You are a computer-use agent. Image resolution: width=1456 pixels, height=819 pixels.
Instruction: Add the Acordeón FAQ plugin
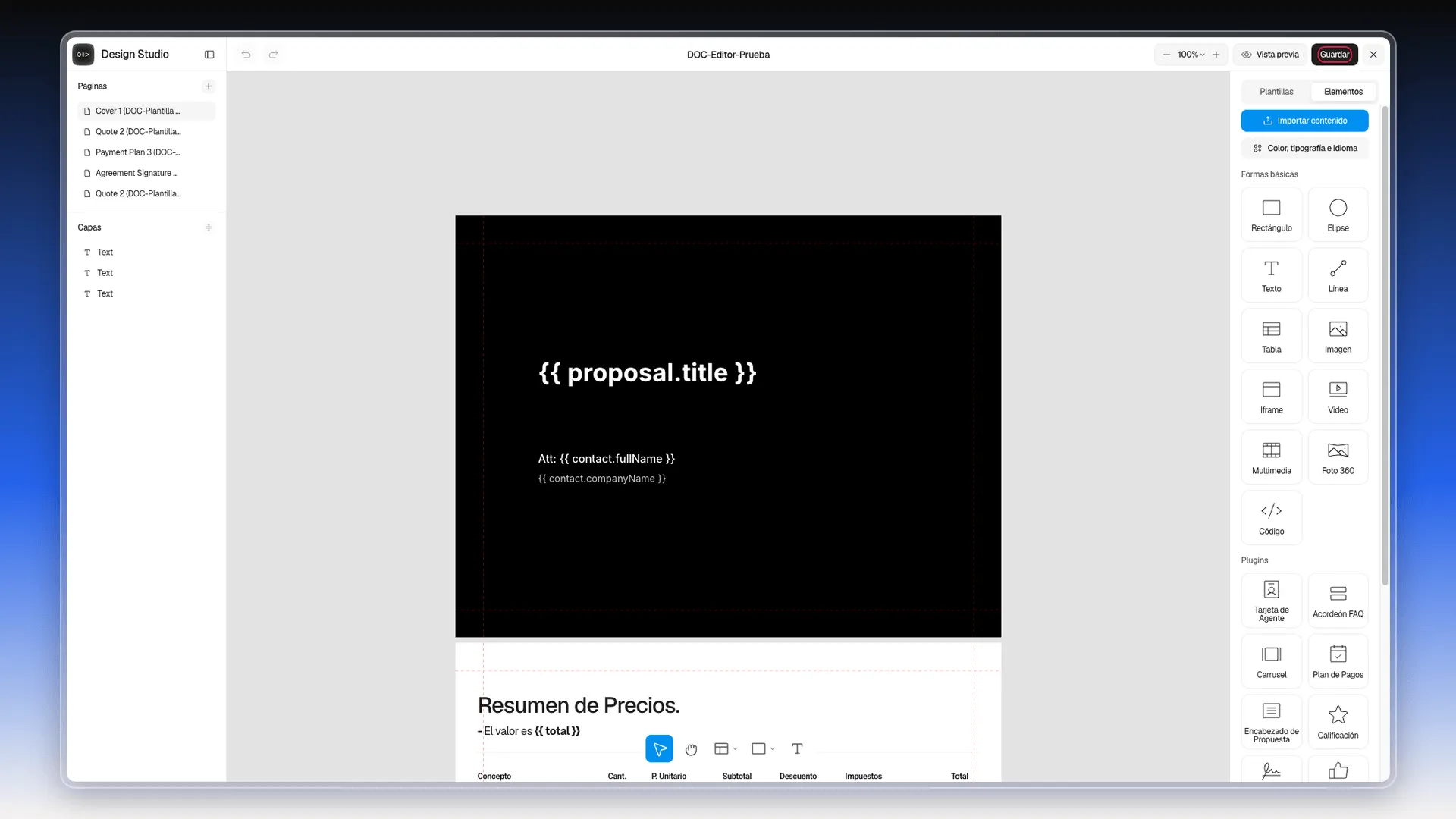[x=1338, y=601]
